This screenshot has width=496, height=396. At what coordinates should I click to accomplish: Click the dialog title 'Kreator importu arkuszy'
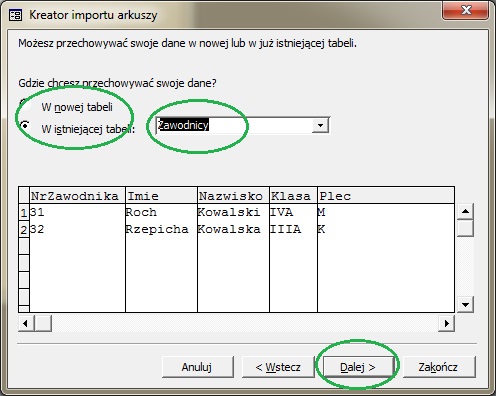pos(93,15)
